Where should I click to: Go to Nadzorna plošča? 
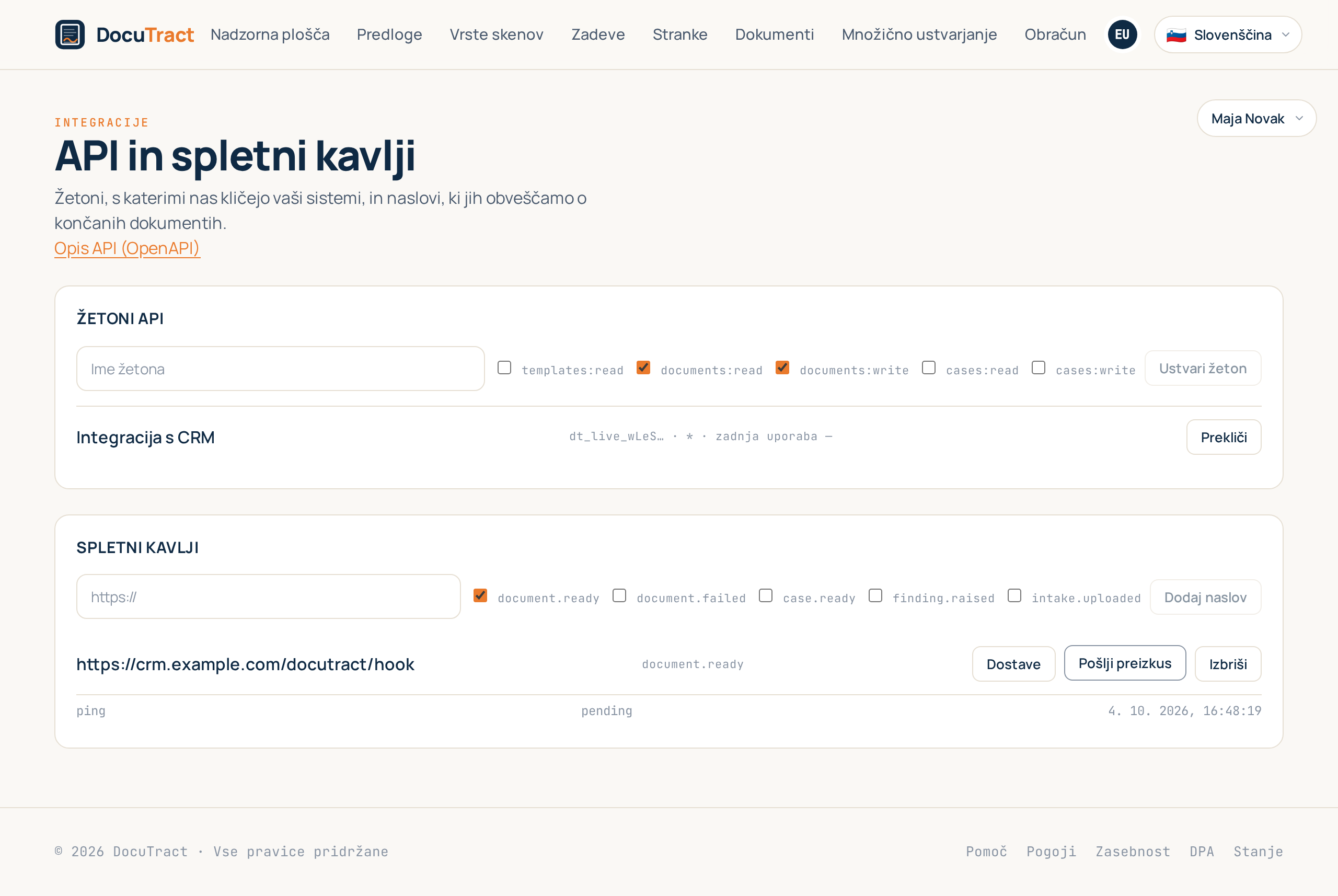[x=270, y=35]
